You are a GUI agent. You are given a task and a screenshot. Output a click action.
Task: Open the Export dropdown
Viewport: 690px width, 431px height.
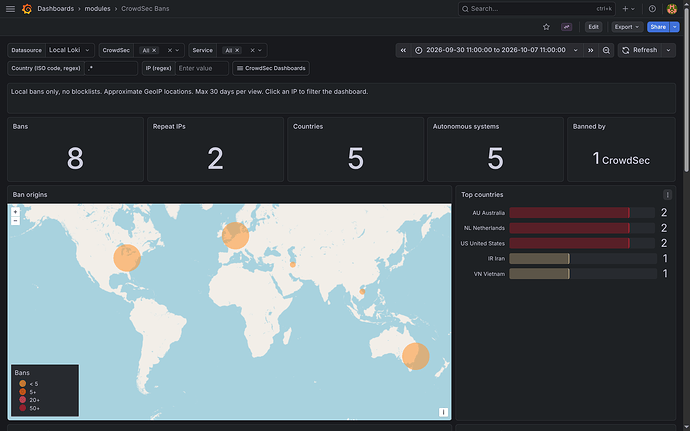(x=627, y=27)
